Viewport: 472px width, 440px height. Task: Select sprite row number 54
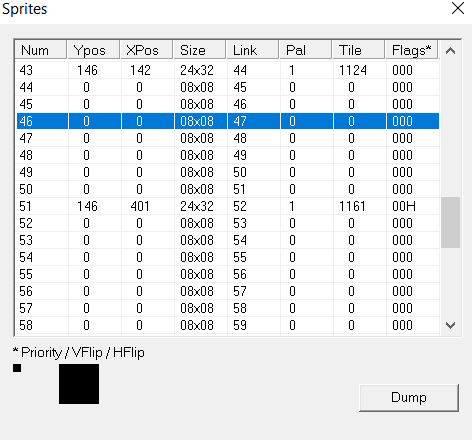tap(228, 257)
